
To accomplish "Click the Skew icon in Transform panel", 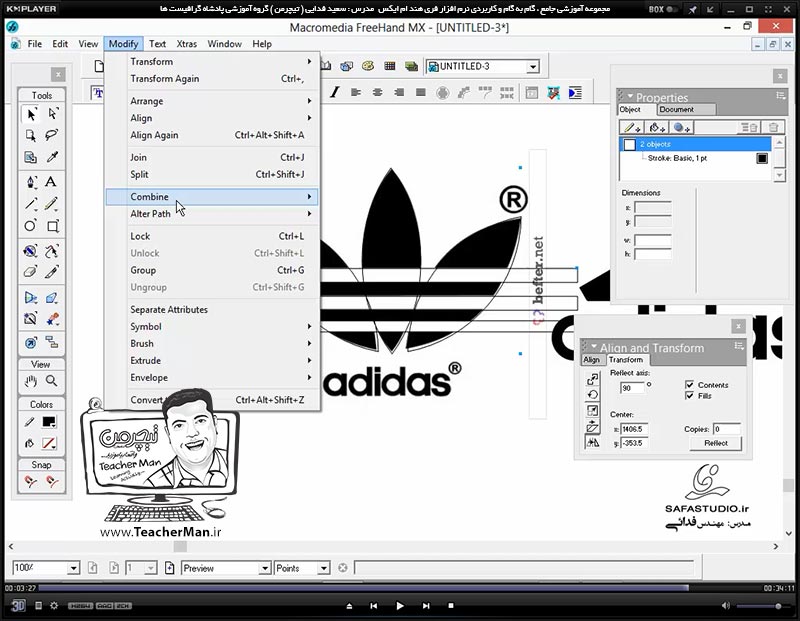I will click(592, 426).
